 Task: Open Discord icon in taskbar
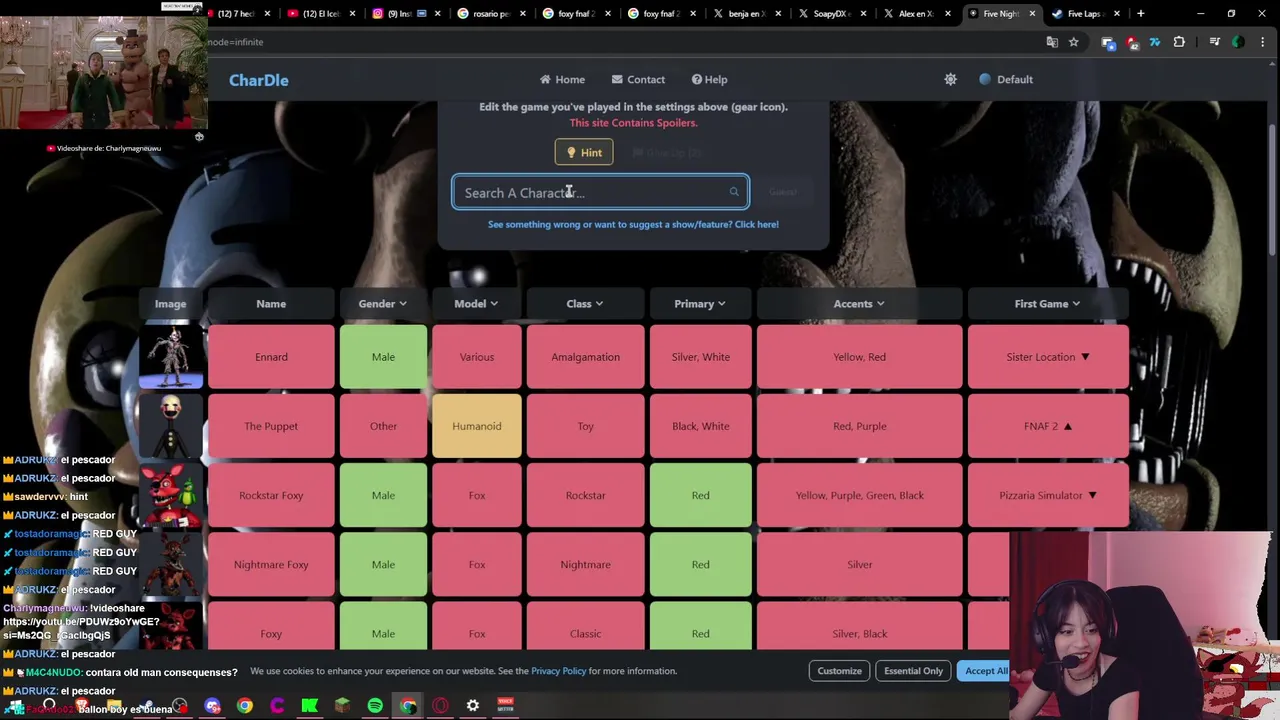point(212,706)
